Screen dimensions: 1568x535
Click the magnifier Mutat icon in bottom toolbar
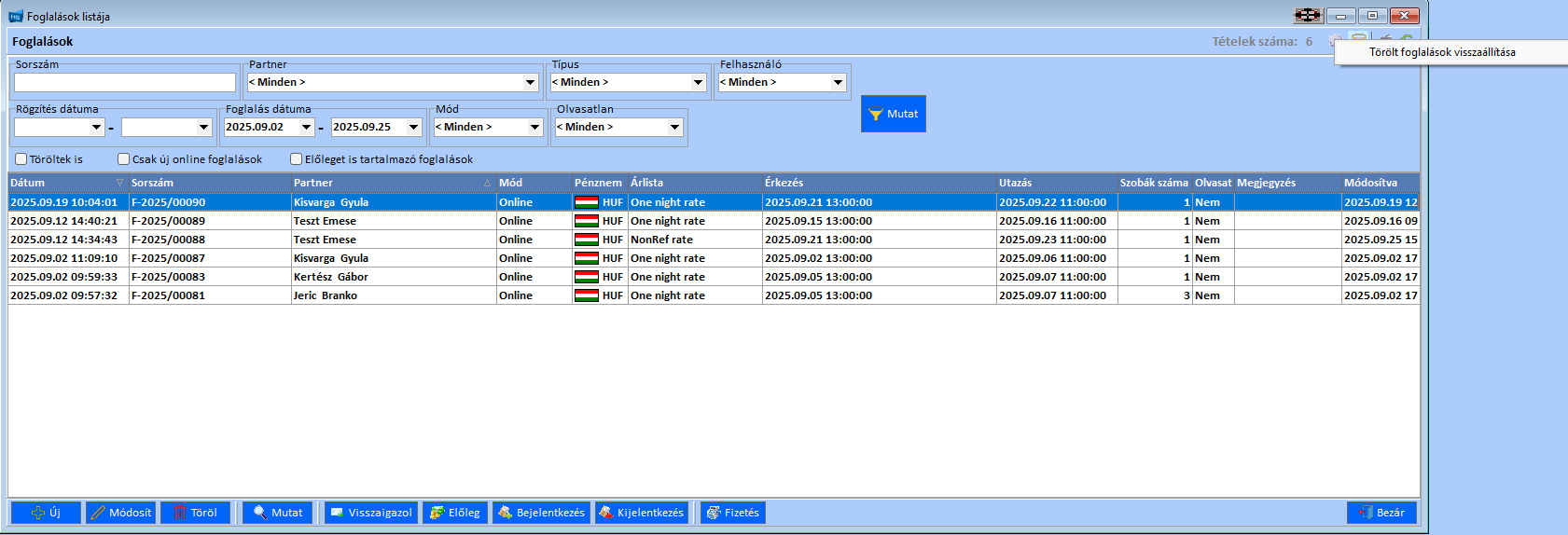(260, 513)
